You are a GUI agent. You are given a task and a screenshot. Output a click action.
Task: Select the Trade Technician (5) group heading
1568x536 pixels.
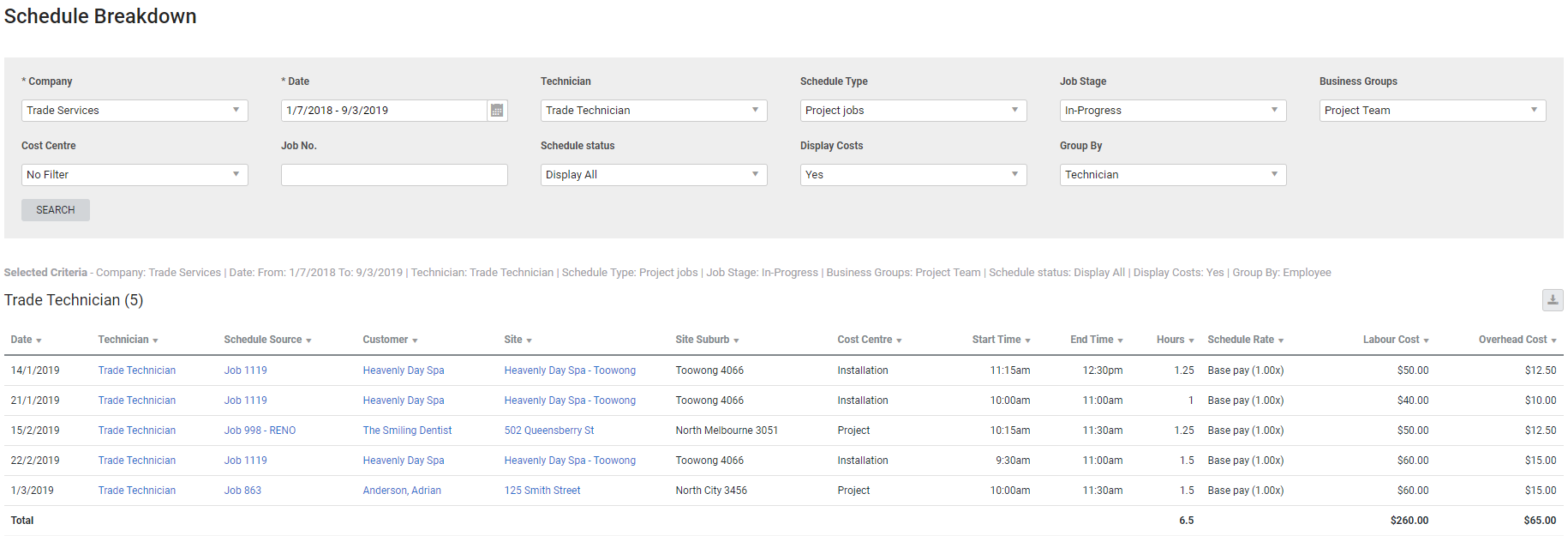[74, 300]
